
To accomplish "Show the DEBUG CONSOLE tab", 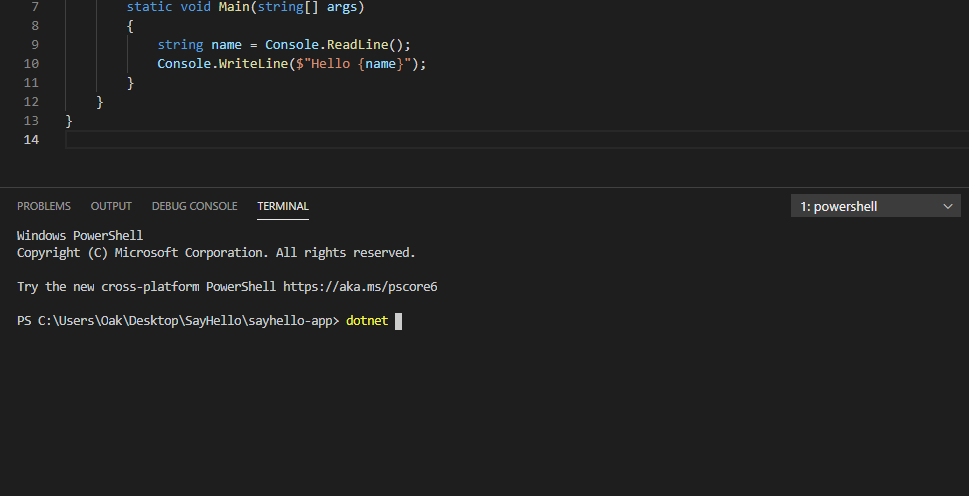I will [194, 206].
